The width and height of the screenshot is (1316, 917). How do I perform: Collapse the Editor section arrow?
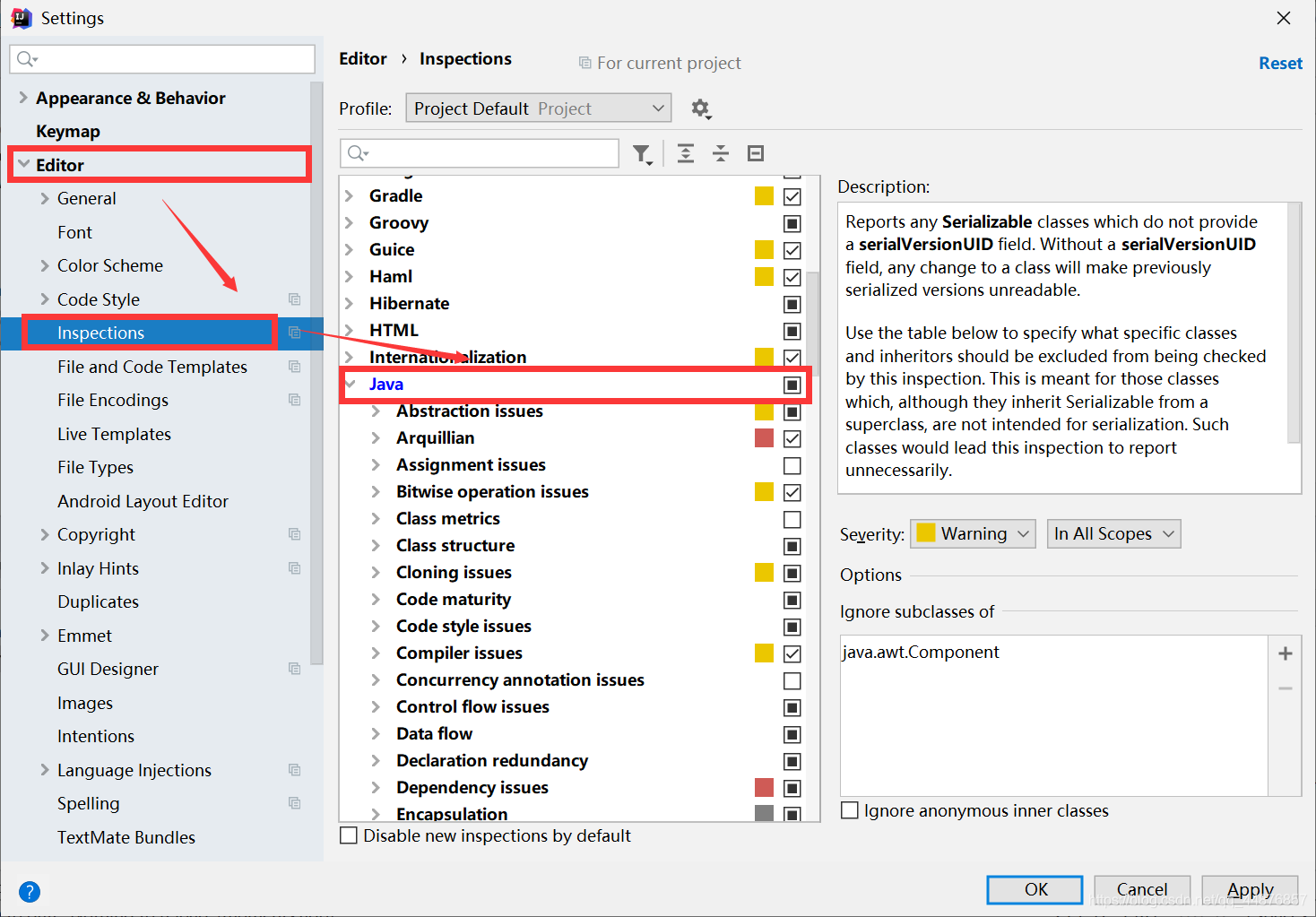[x=23, y=164]
